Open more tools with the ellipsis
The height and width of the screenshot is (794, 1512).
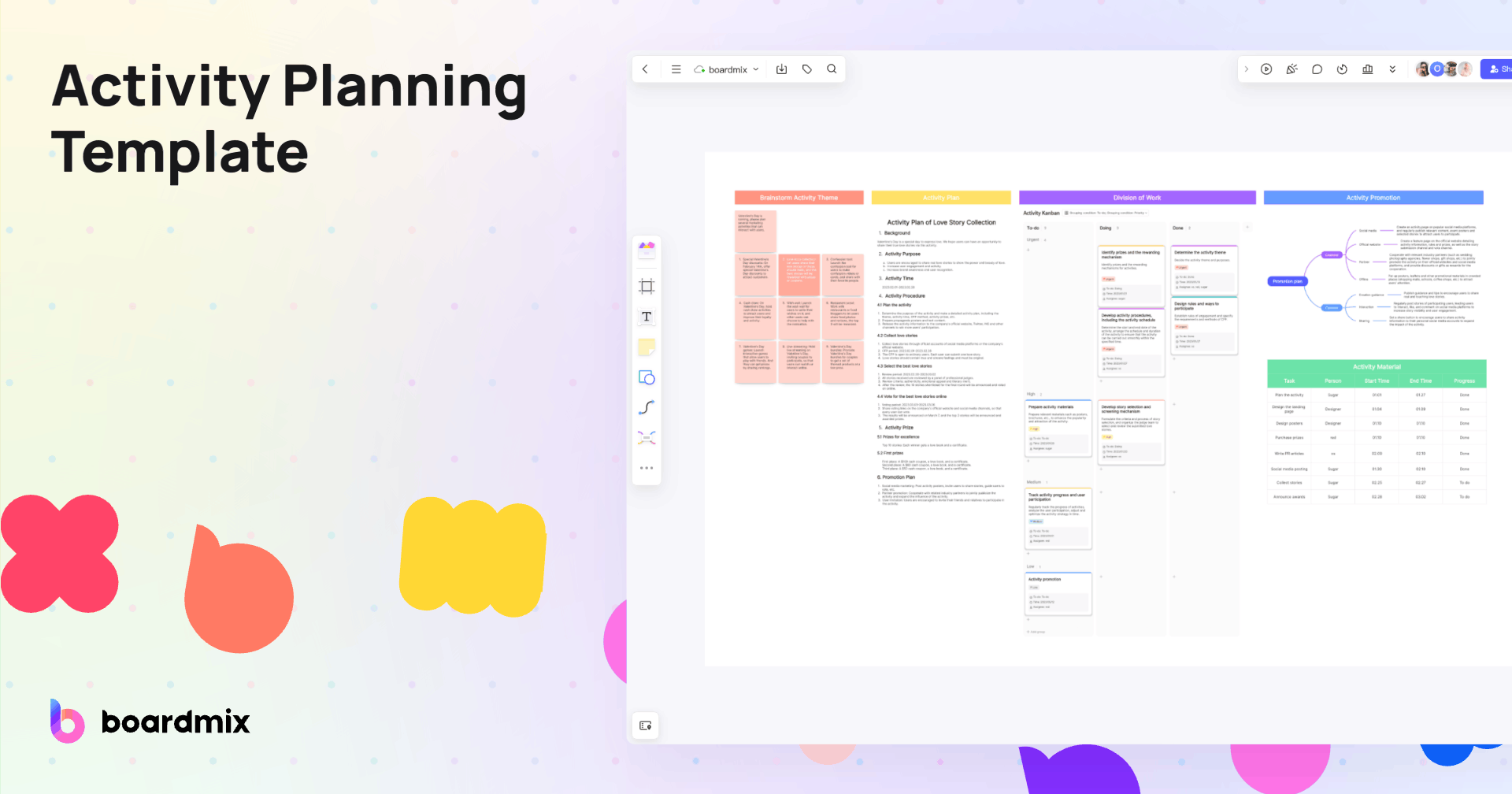[x=646, y=467]
